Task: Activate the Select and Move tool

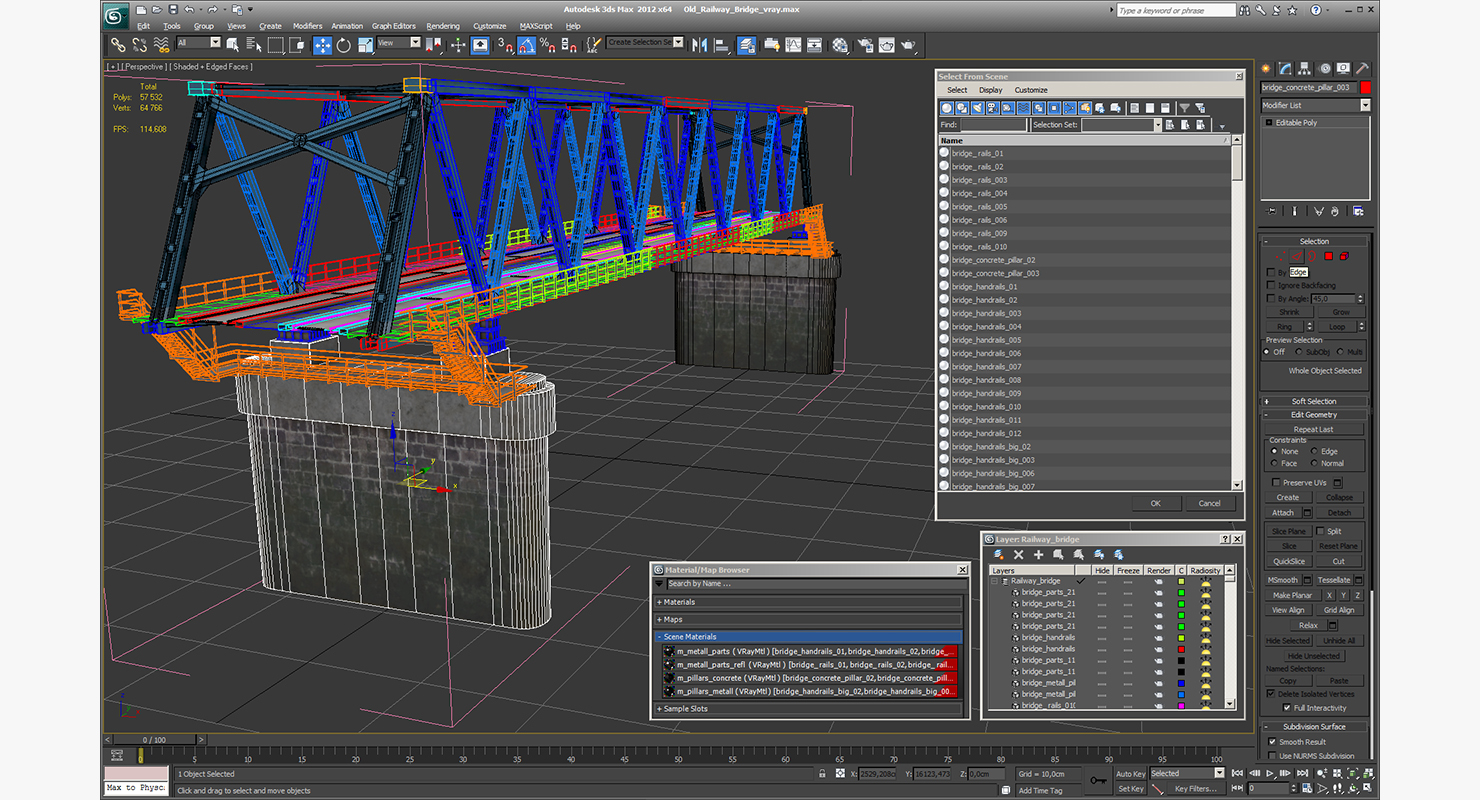Action: point(322,45)
